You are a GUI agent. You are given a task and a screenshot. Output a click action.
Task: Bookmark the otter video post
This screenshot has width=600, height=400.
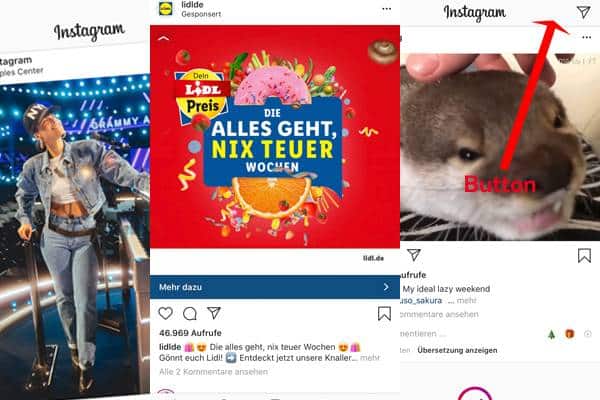click(584, 256)
